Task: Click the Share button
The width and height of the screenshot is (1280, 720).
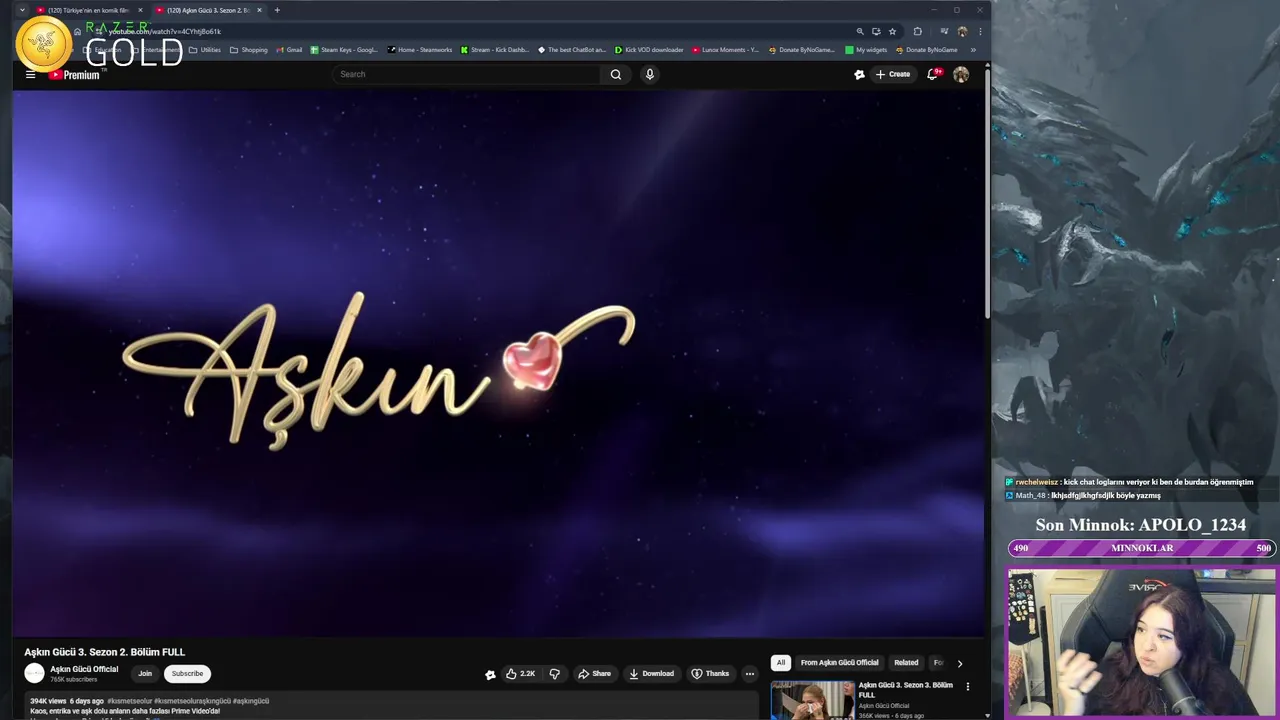Action: (x=594, y=674)
